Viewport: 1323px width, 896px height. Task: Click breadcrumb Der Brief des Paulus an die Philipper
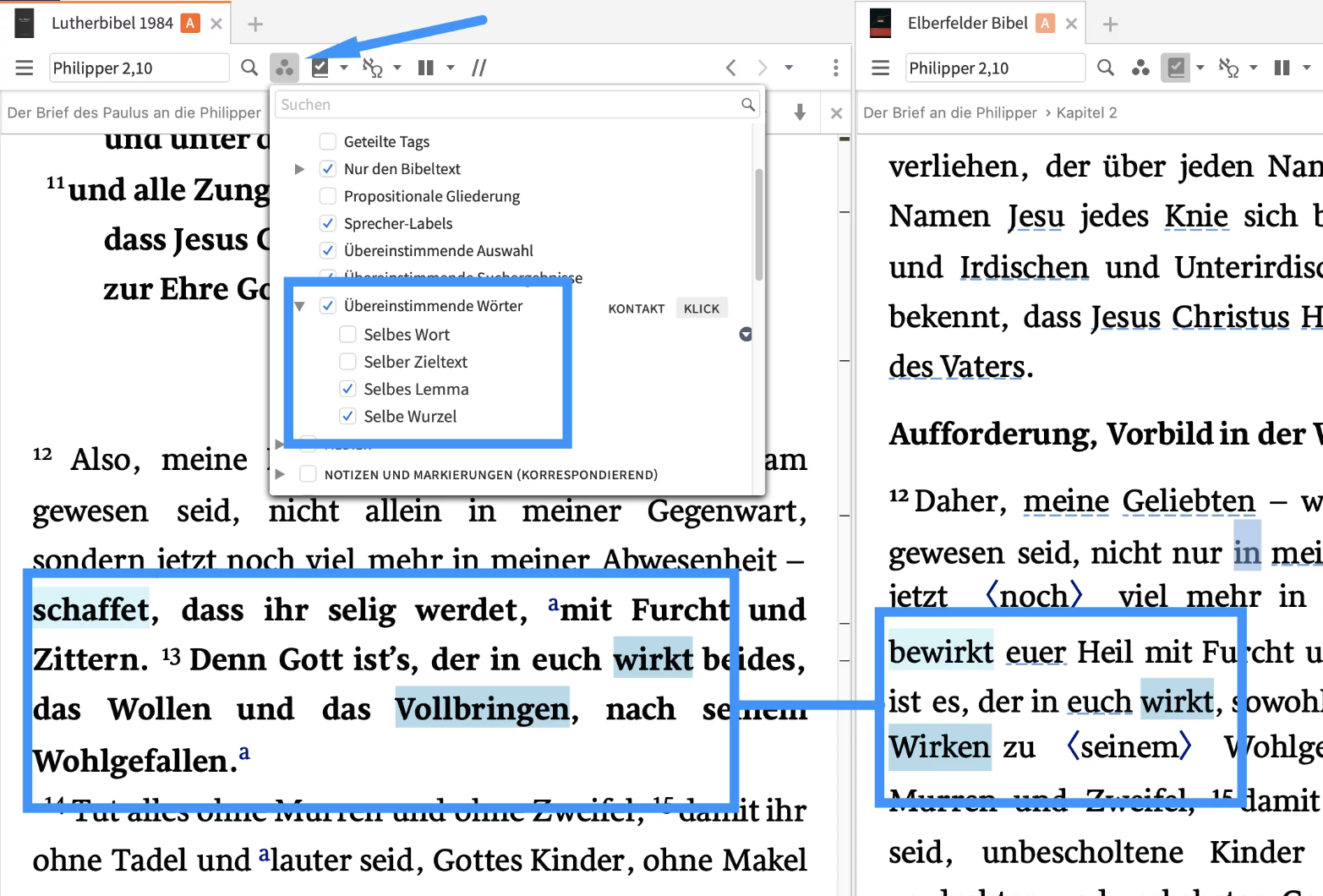coord(134,112)
